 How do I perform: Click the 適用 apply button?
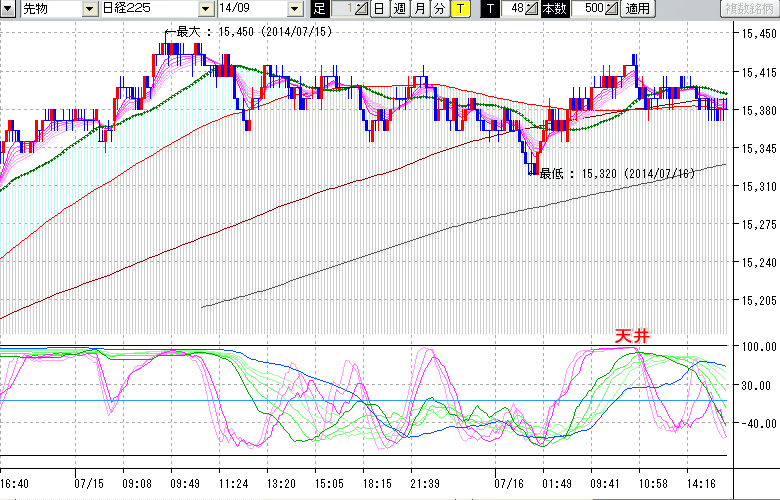(x=636, y=9)
